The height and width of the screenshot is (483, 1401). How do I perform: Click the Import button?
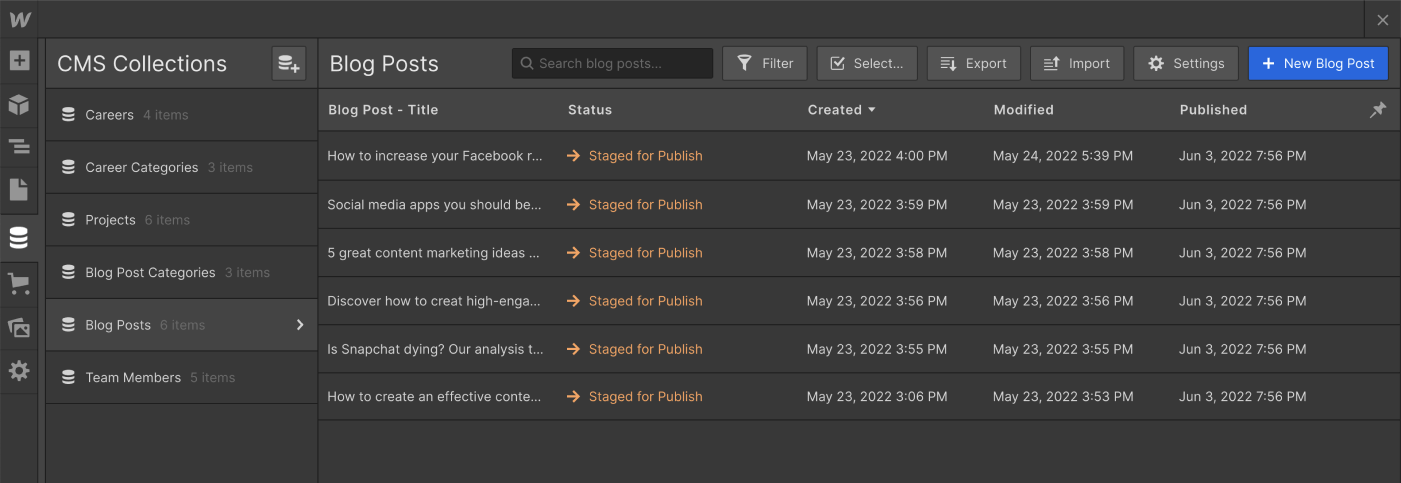click(1076, 63)
